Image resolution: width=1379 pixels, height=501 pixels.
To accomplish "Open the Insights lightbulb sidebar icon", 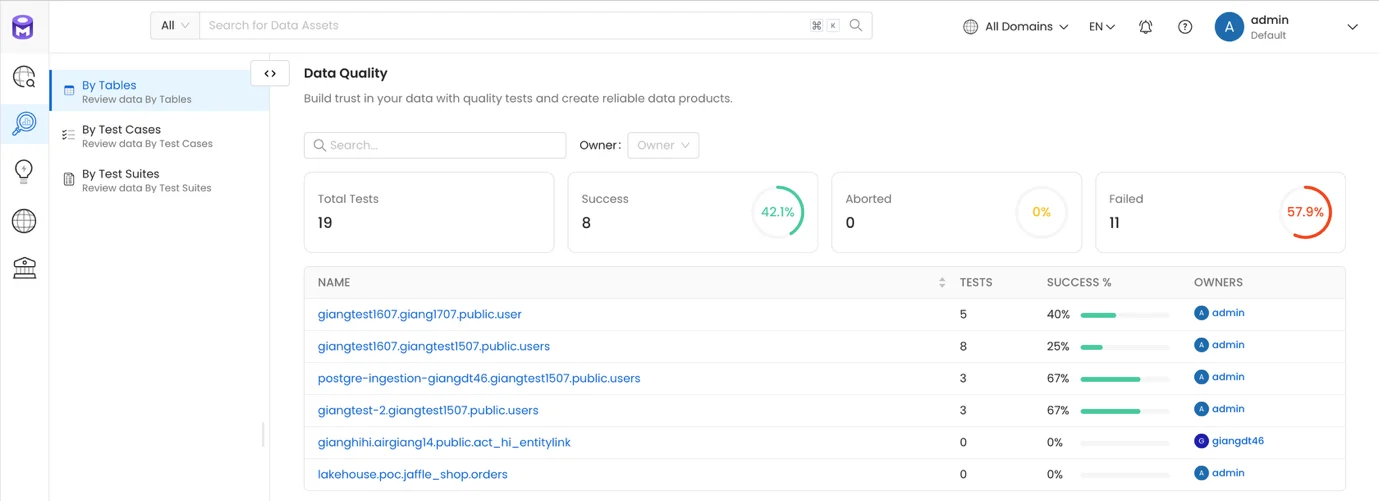I will 24,171.
